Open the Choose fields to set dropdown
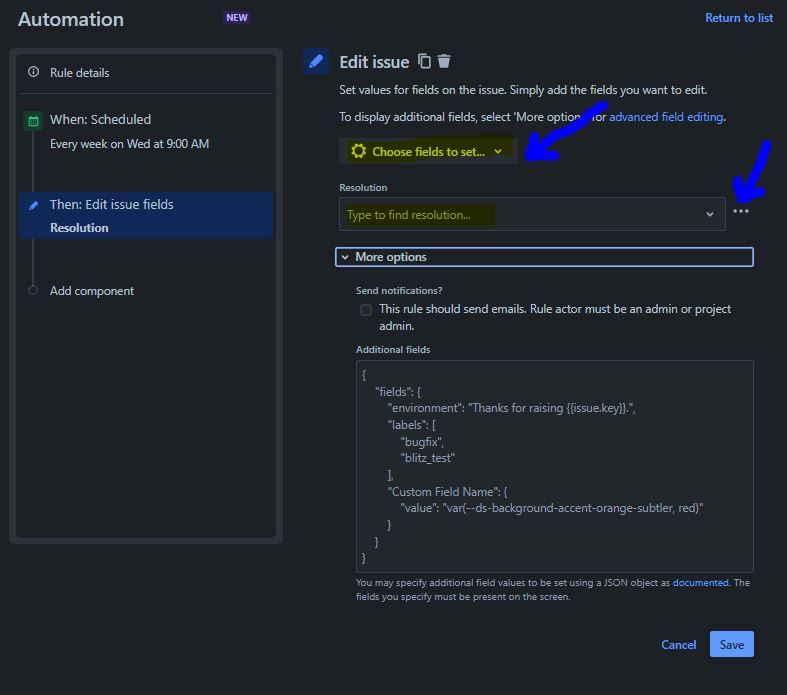This screenshot has width=787, height=695. (x=428, y=151)
